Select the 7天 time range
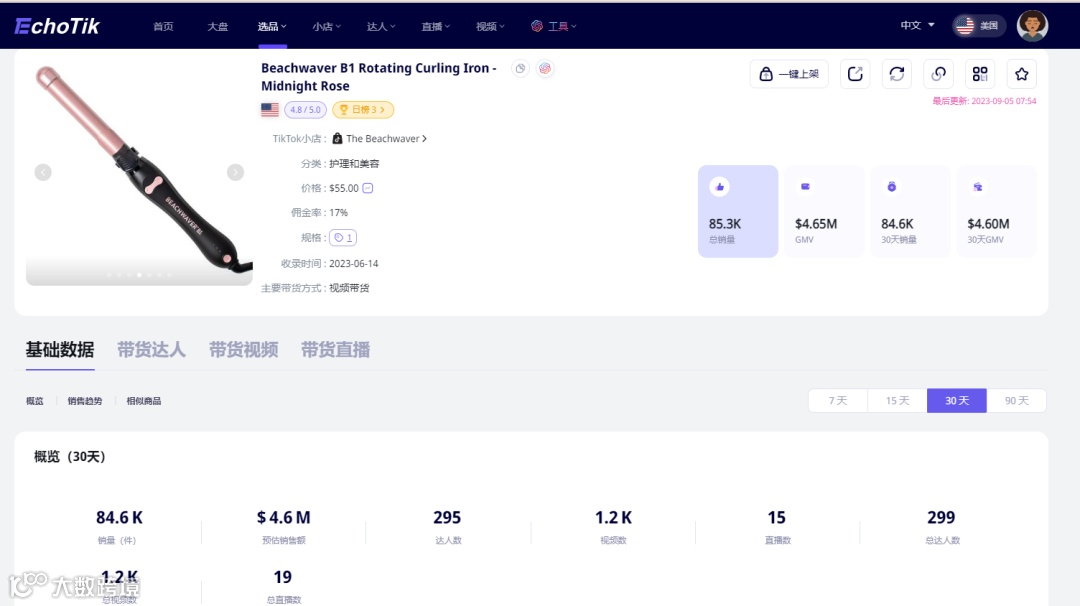 [838, 401]
